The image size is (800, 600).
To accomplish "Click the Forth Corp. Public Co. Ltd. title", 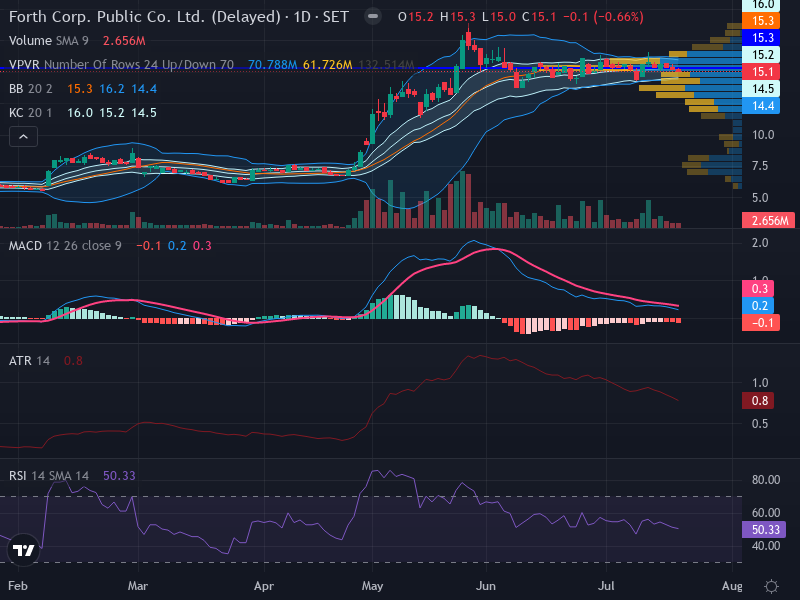I will [x=179, y=17].
